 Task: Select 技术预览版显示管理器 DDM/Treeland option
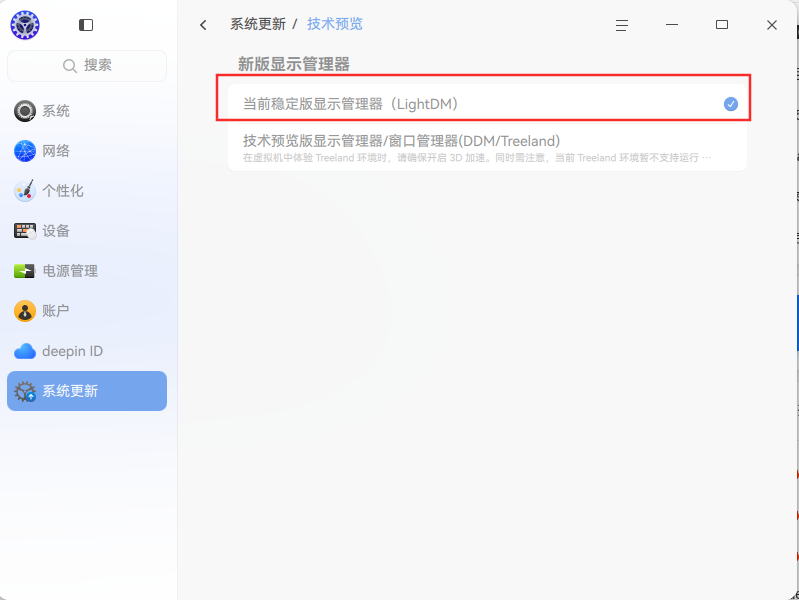pyautogui.click(x=487, y=147)
